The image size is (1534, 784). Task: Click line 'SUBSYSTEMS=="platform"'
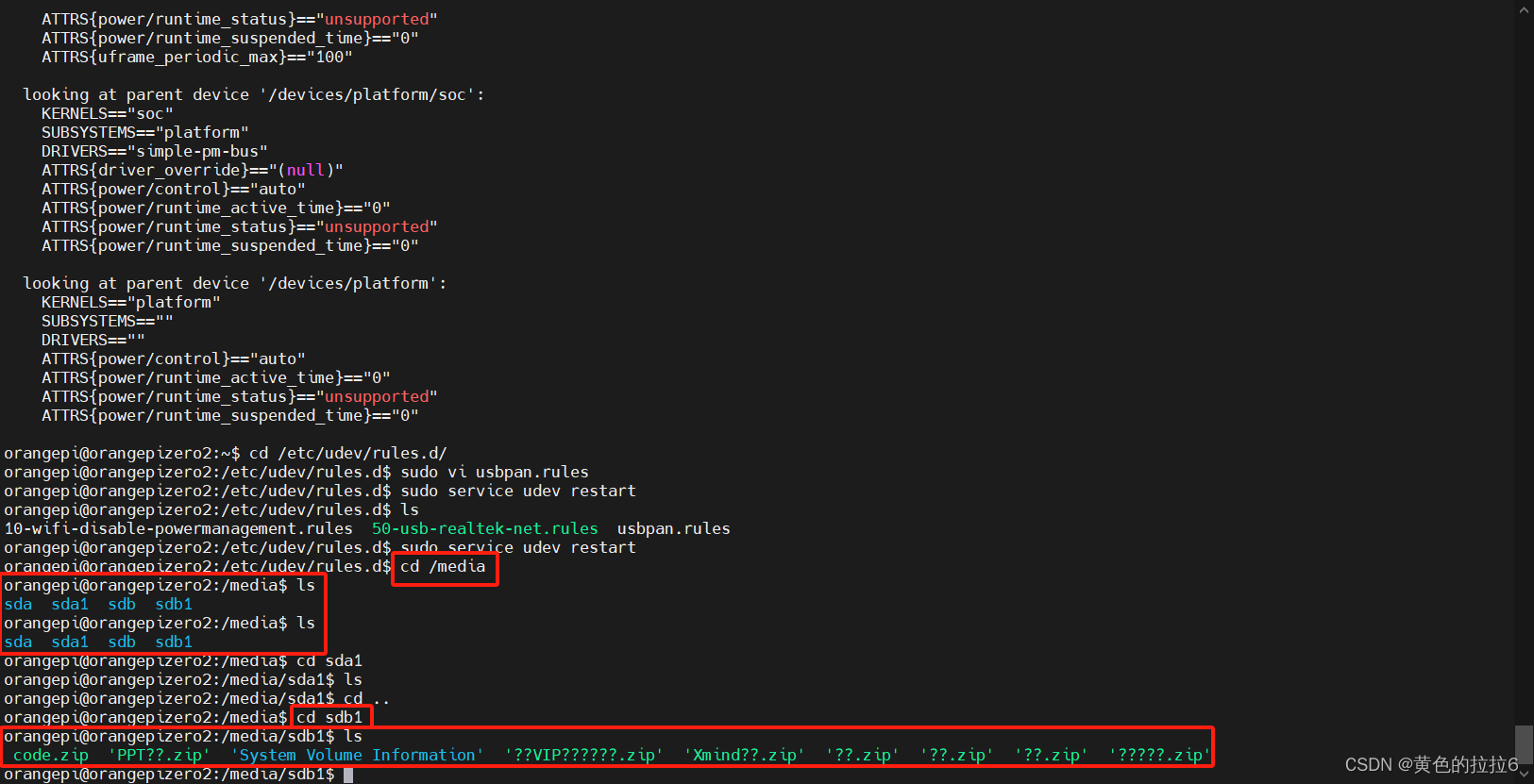coord(145,132)
